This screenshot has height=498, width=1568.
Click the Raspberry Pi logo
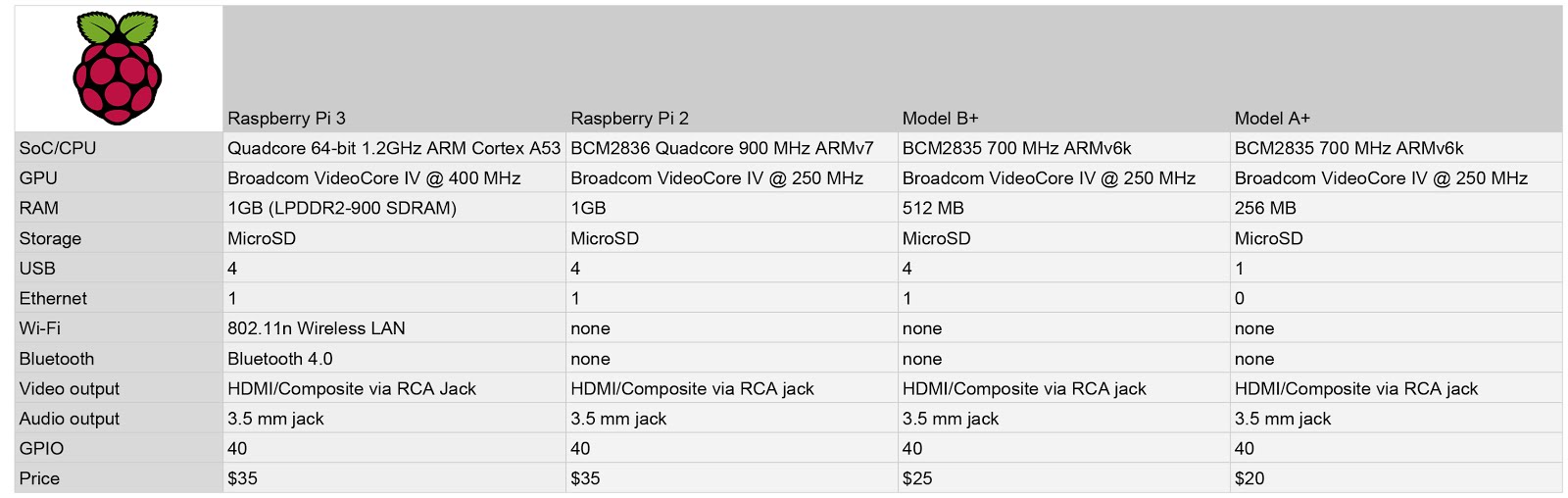[118, 69]
